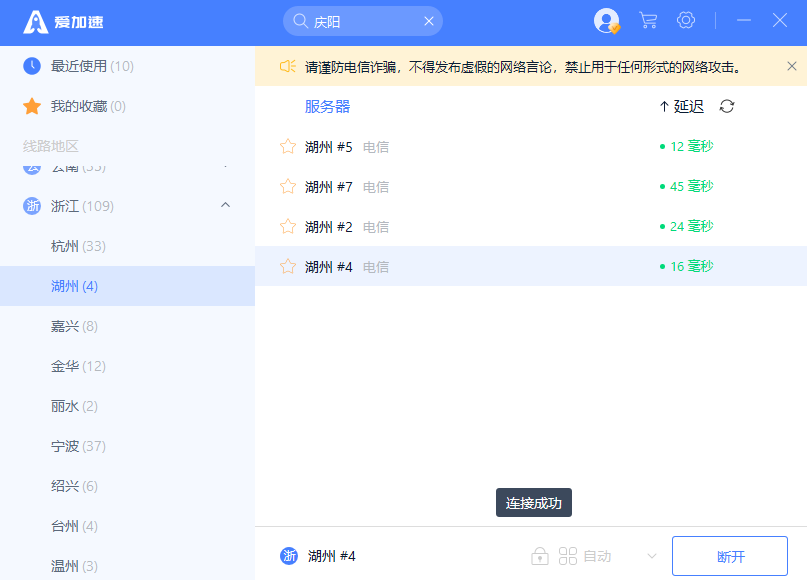Click the lock icon in the bottom bar
This screenshot has height=580, width=807.
pos(539,556)
